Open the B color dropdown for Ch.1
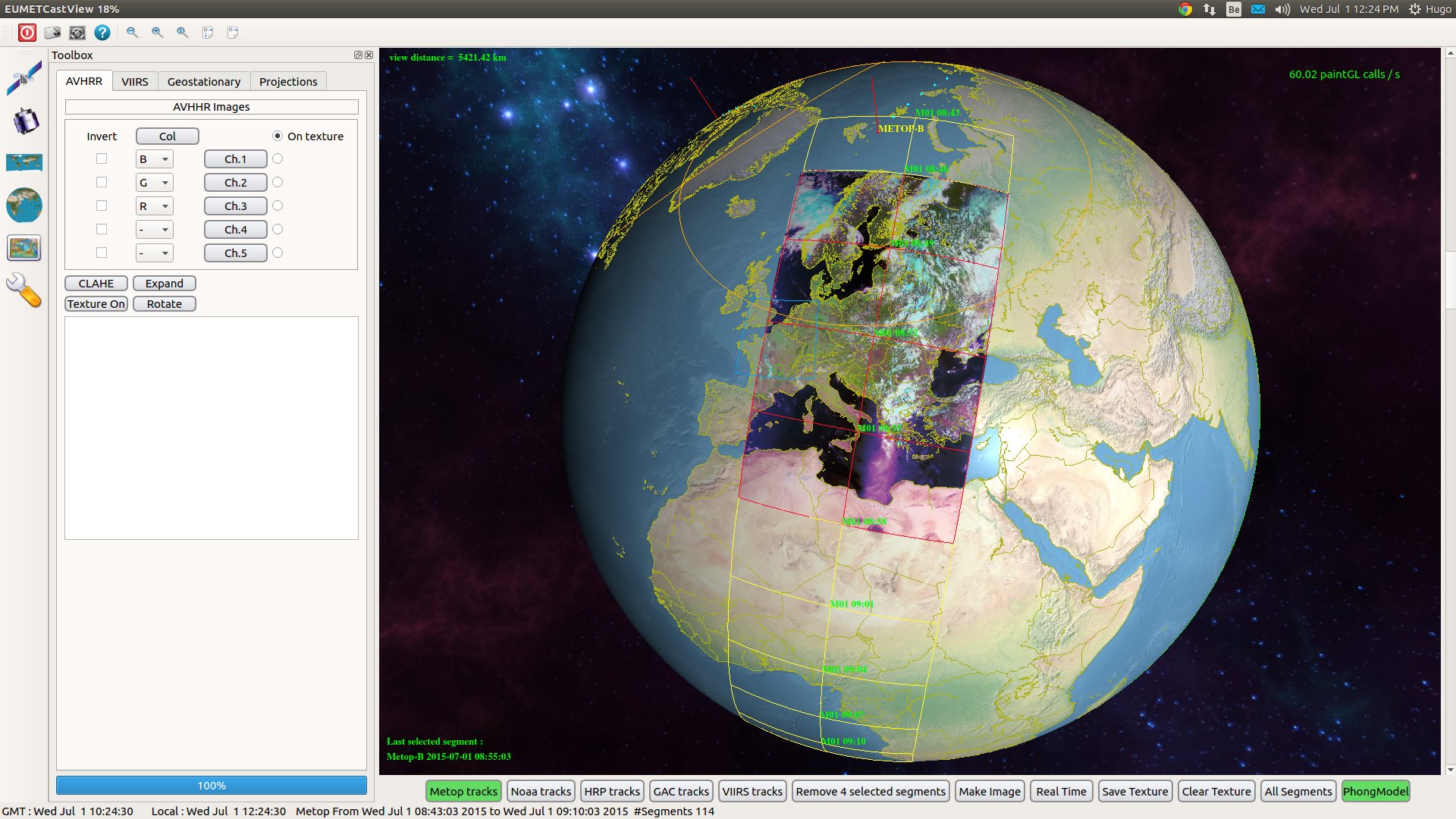 point(155,159)
